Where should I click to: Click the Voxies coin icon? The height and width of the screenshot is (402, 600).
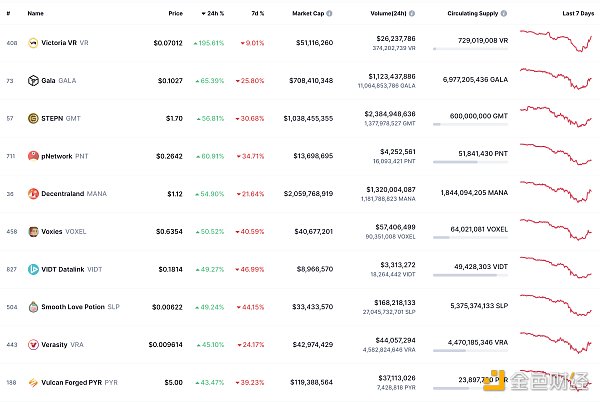click(x=32, y=230)
